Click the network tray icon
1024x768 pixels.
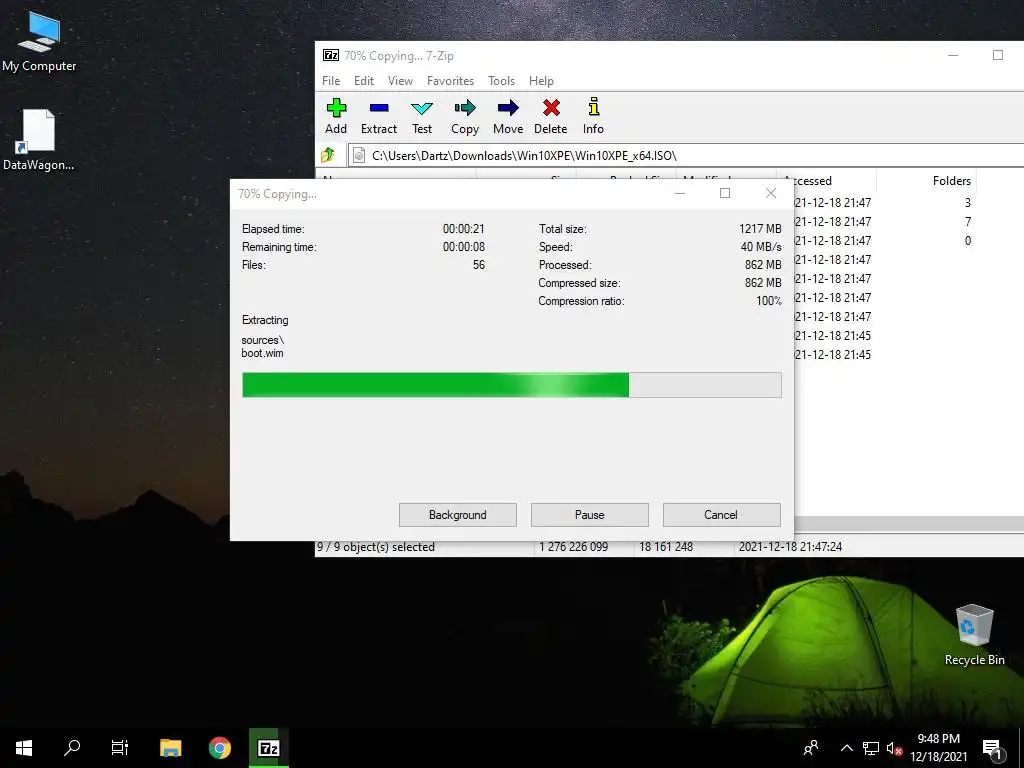pyautogui.click(x=871, y=748)
